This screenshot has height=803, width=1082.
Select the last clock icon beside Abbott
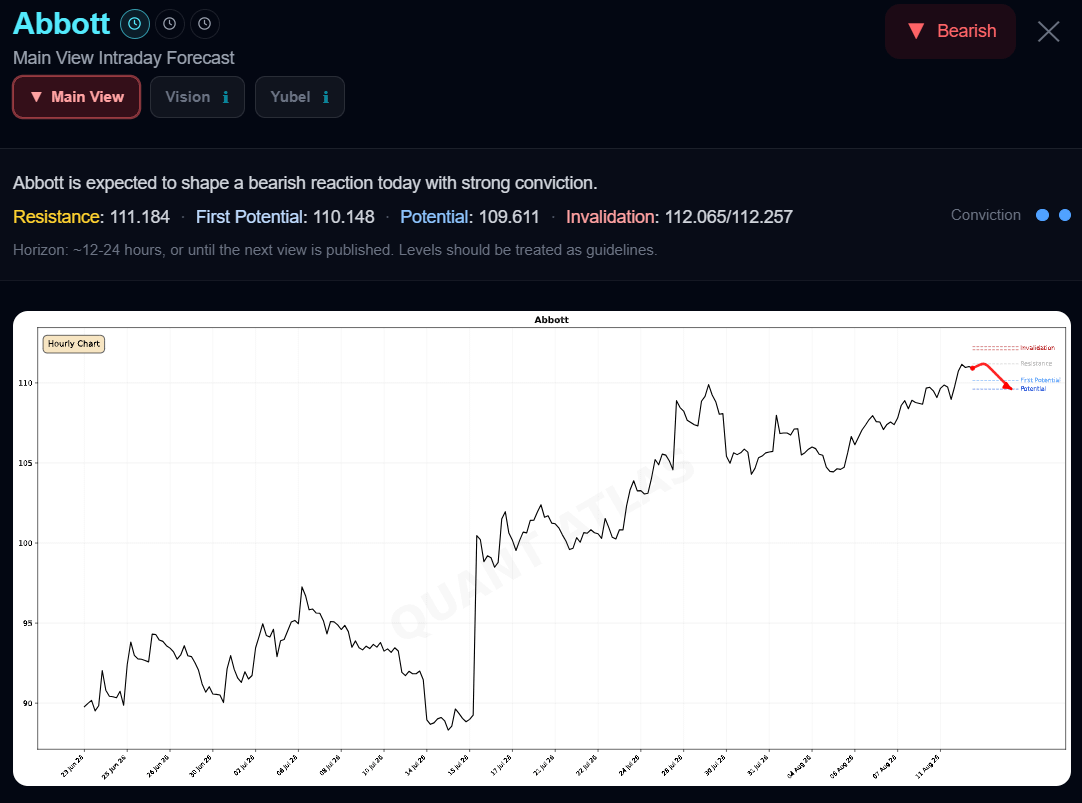(x=205, y=24)
